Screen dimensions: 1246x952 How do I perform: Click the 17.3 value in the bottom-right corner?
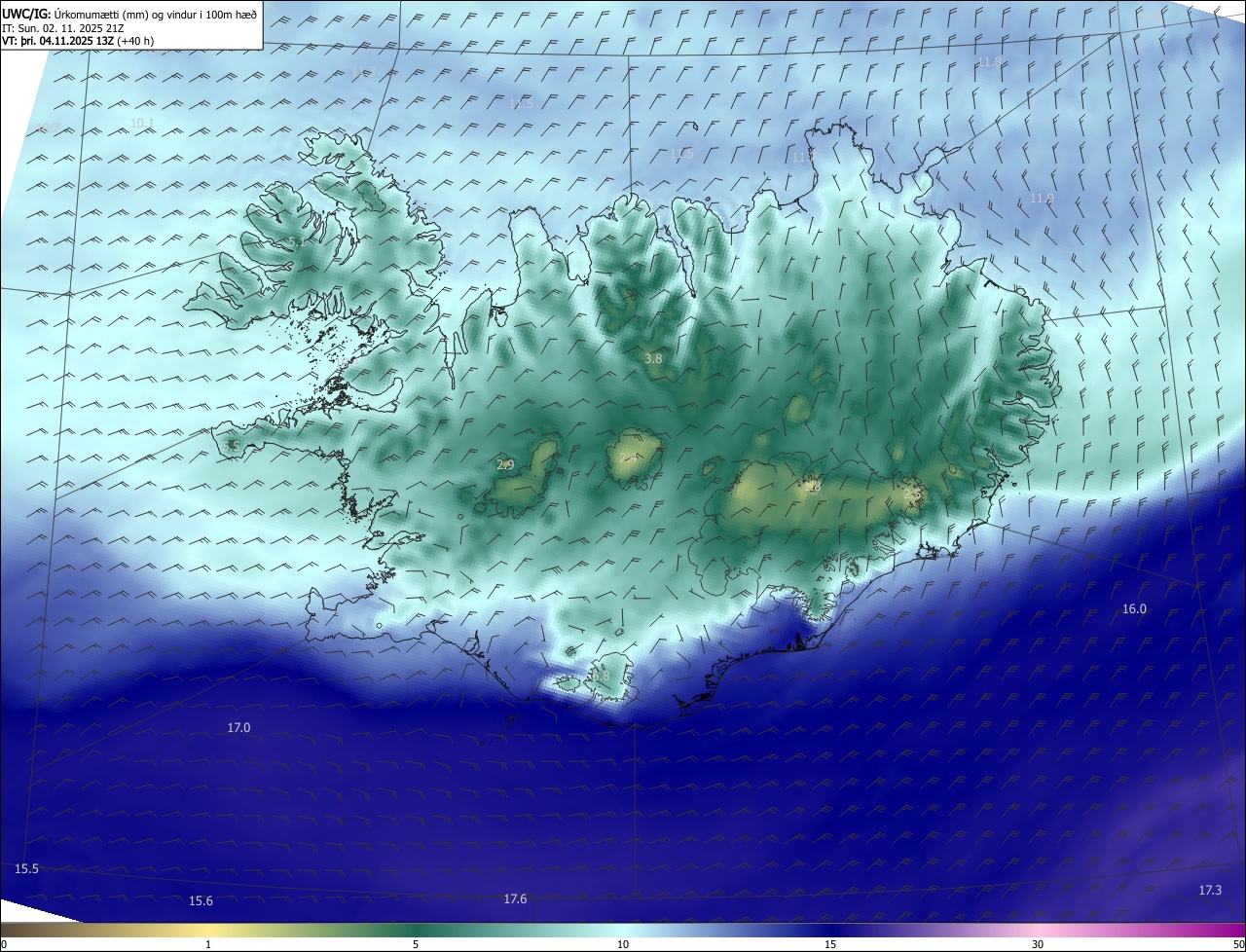(1209, 890)
